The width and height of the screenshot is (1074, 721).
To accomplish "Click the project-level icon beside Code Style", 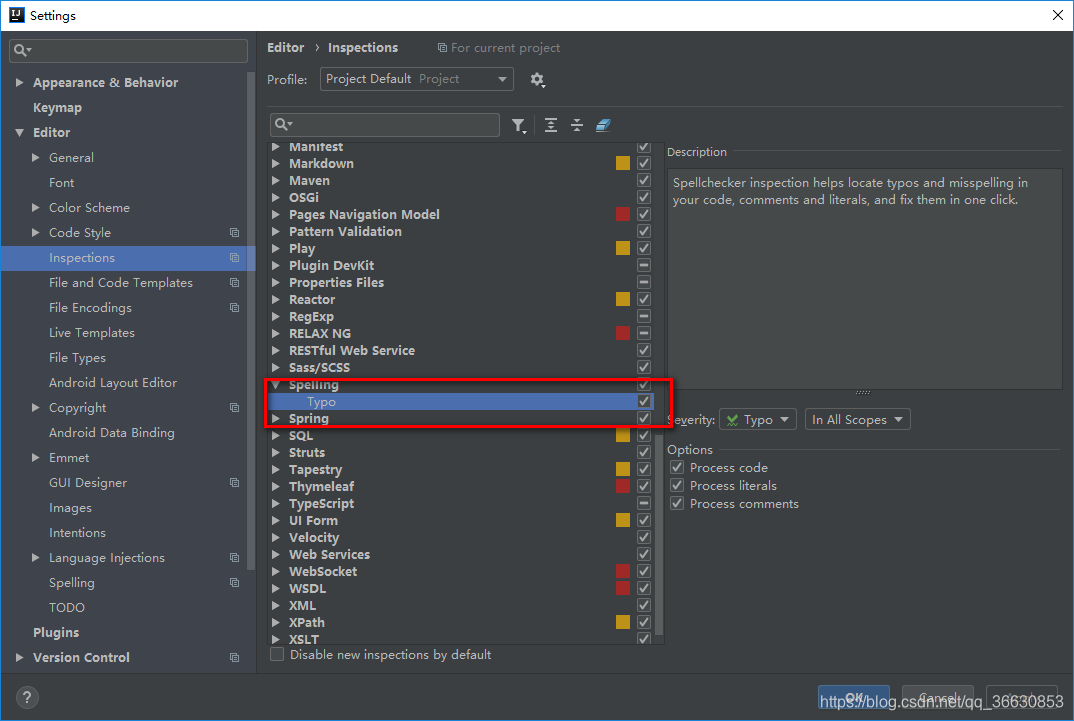I will click(x=234, y=233).
